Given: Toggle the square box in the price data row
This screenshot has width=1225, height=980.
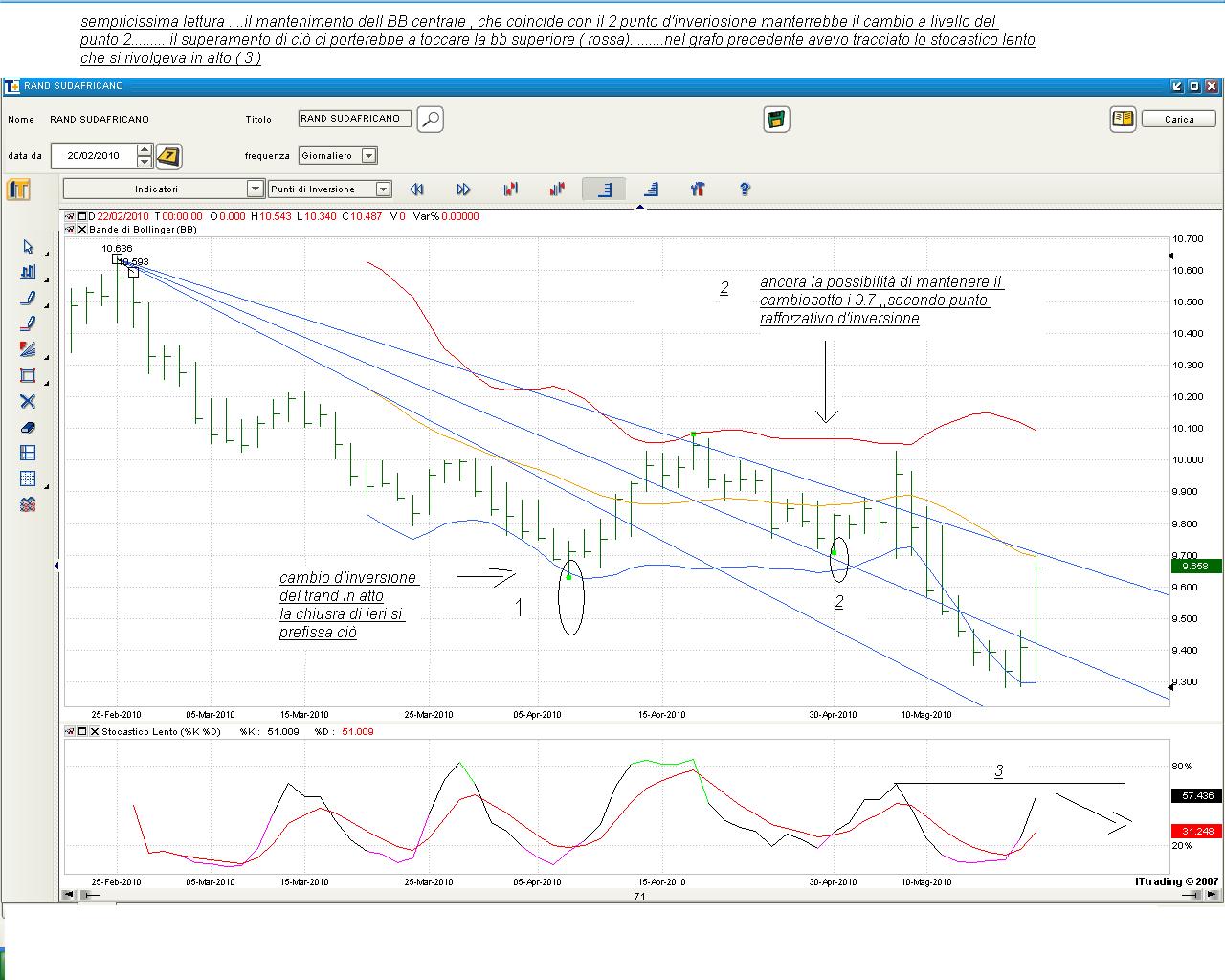Looking at the screenshot, I should click(x=82, y=216).
